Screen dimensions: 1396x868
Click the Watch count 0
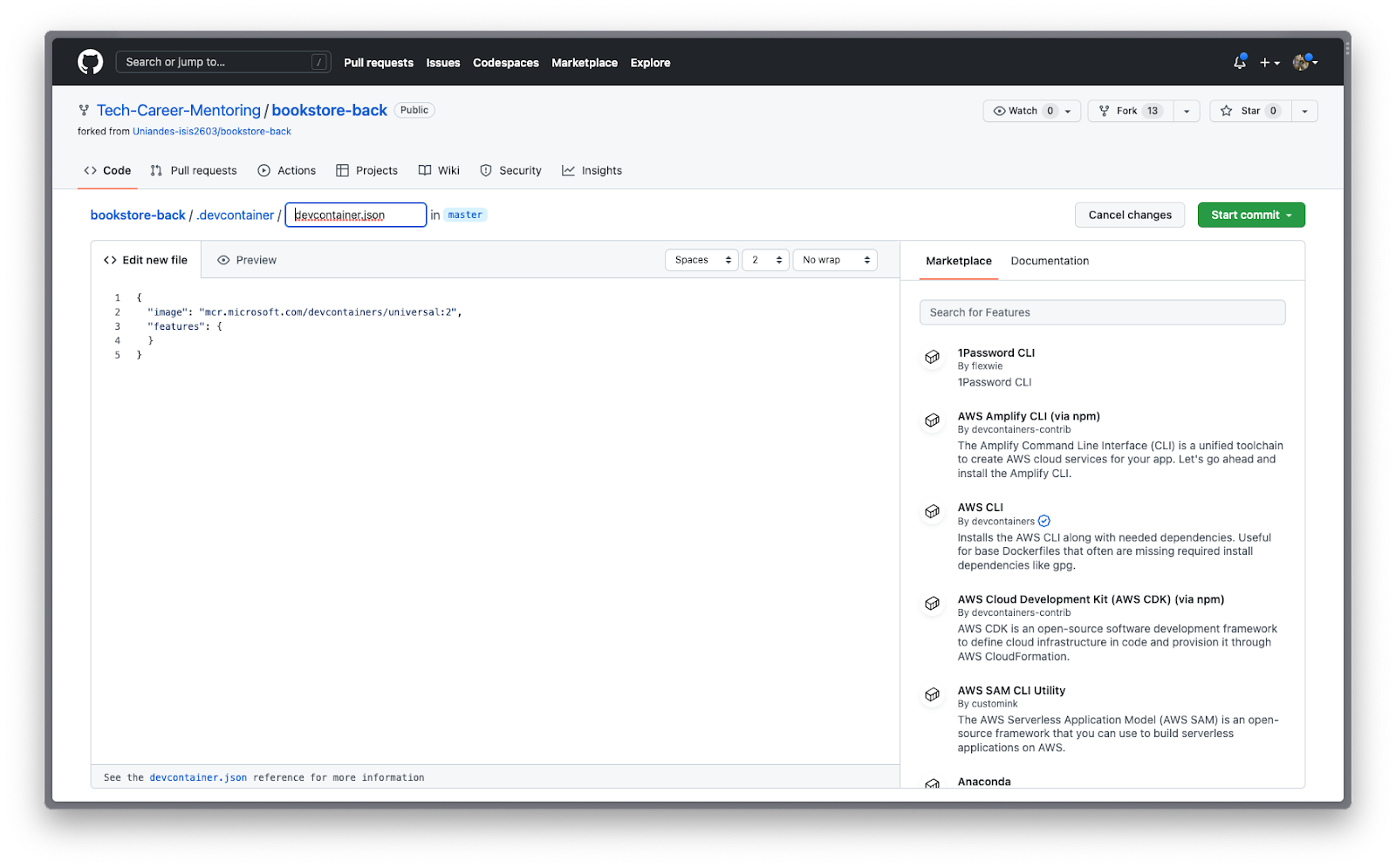click(1050, 111)
